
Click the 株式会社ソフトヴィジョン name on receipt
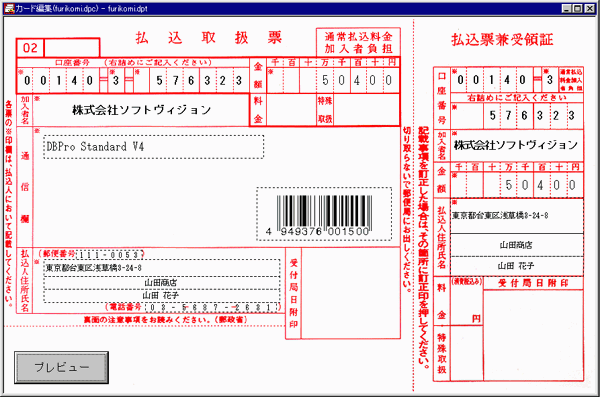pyautogui.click(x=516, y=145)
